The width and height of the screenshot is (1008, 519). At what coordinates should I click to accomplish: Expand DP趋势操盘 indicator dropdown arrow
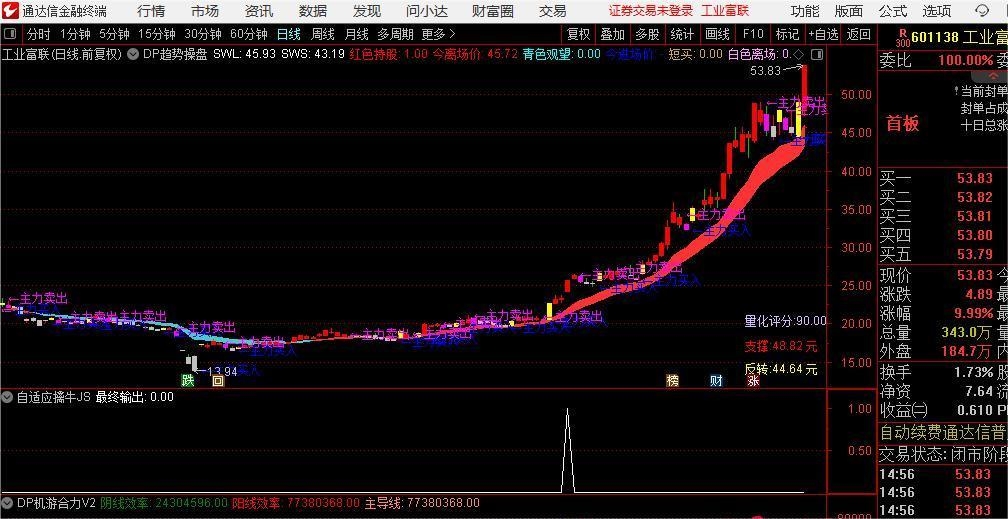pyautogui.click(x=132, y=55)
